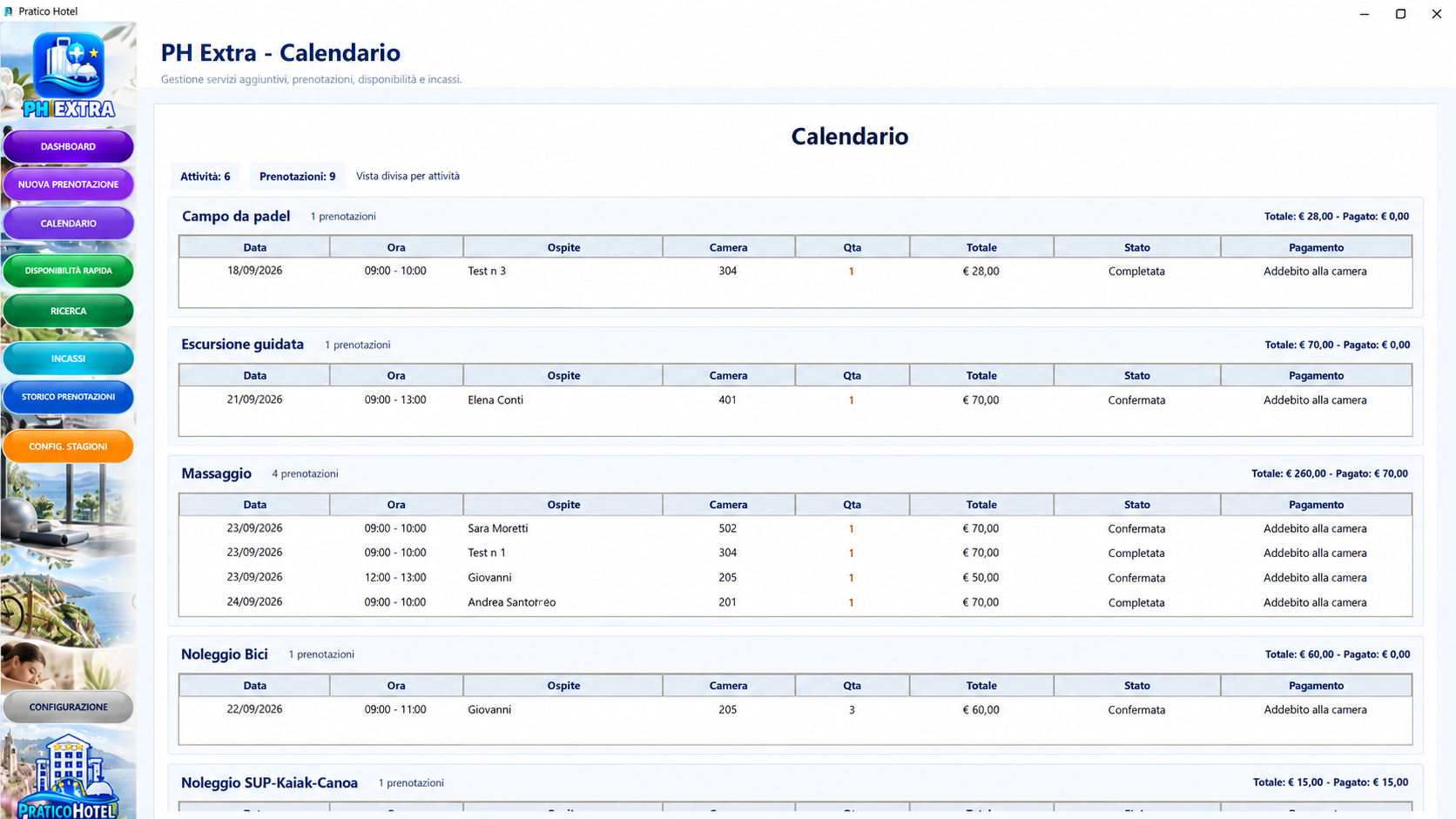
Task: Click Pagamento header in Massaggio table
Action: pos(1316,504)
